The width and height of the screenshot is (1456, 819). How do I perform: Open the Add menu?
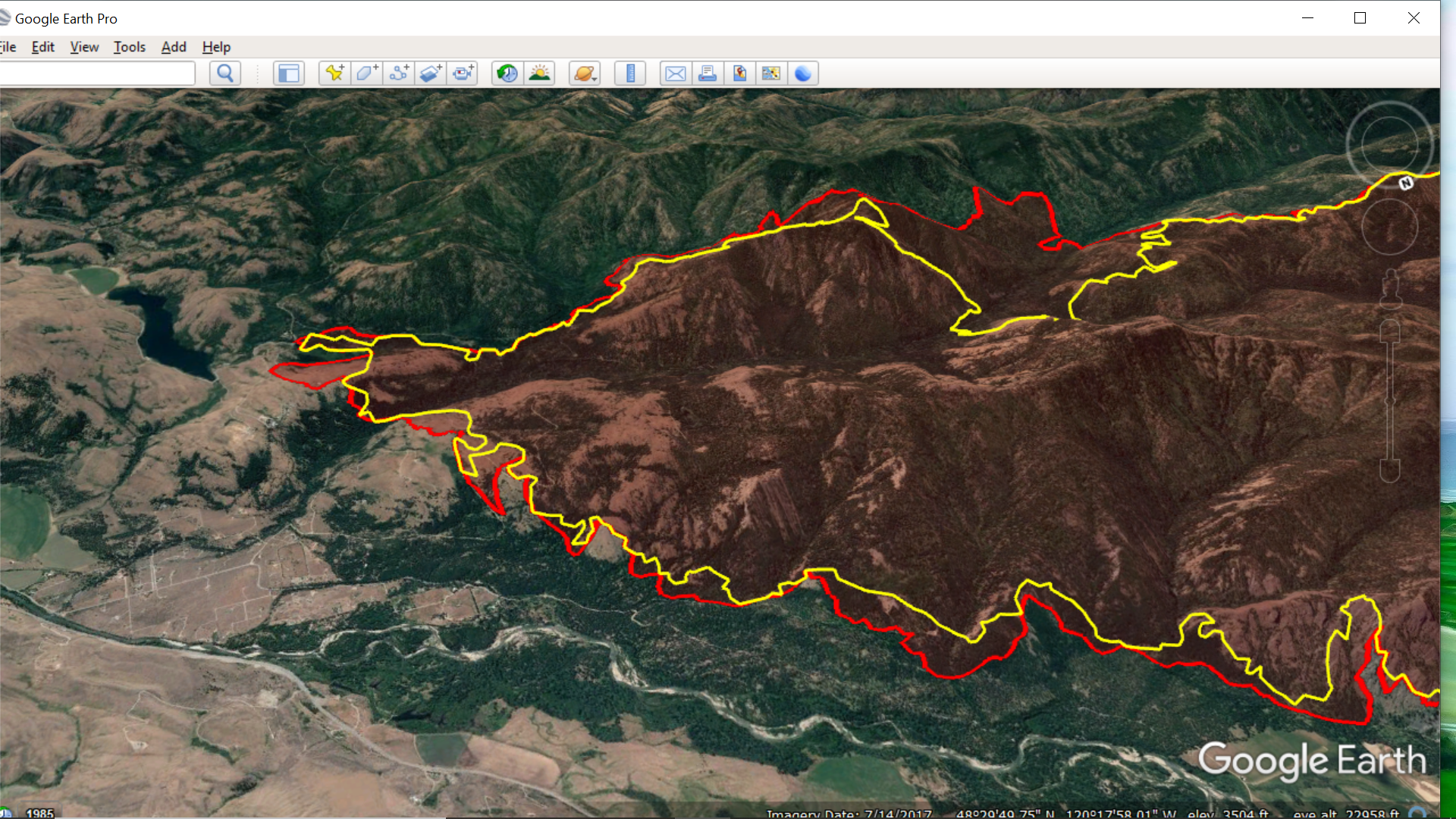[173, 47]
